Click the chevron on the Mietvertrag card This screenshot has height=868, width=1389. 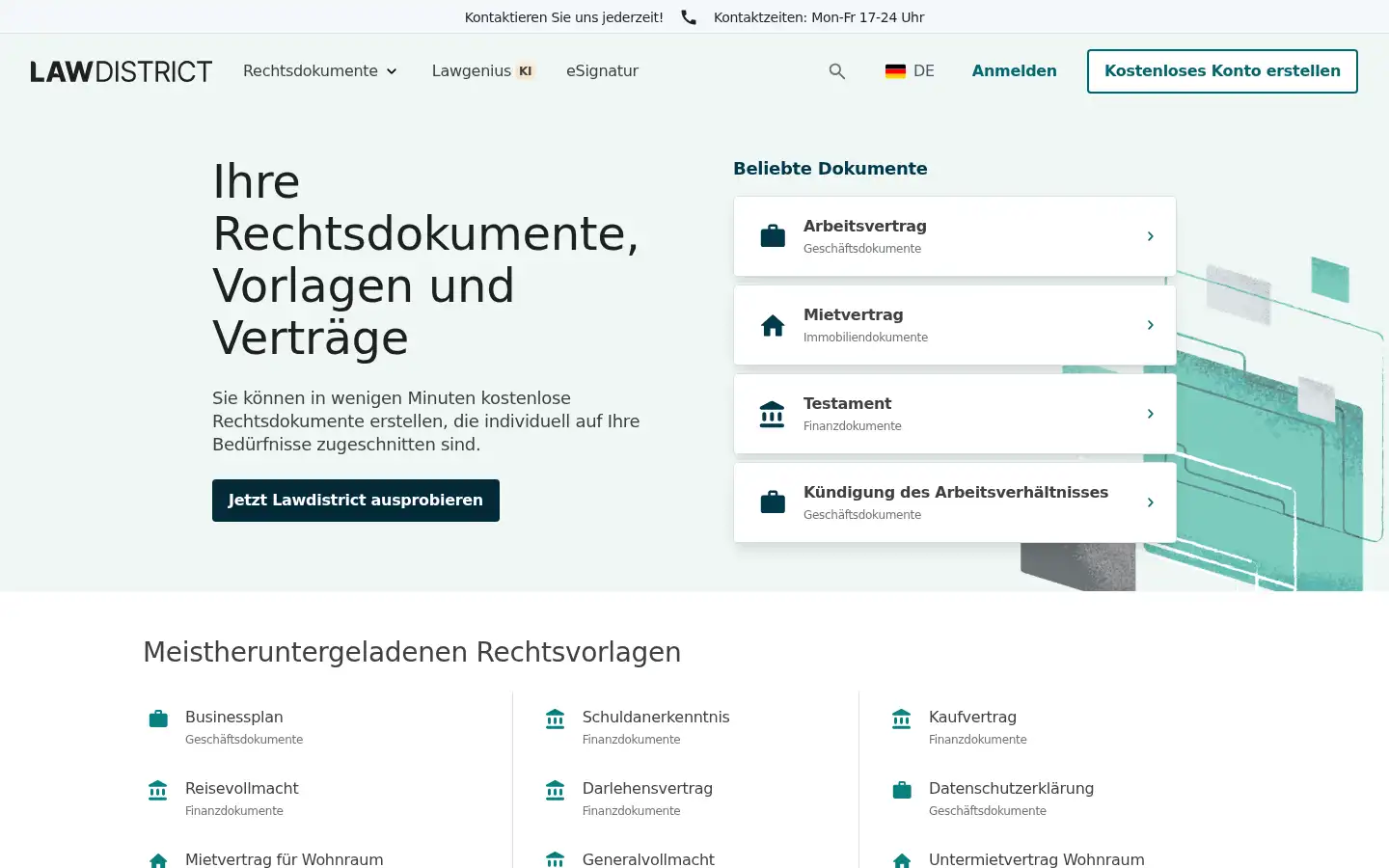(x=1151, y=325)
